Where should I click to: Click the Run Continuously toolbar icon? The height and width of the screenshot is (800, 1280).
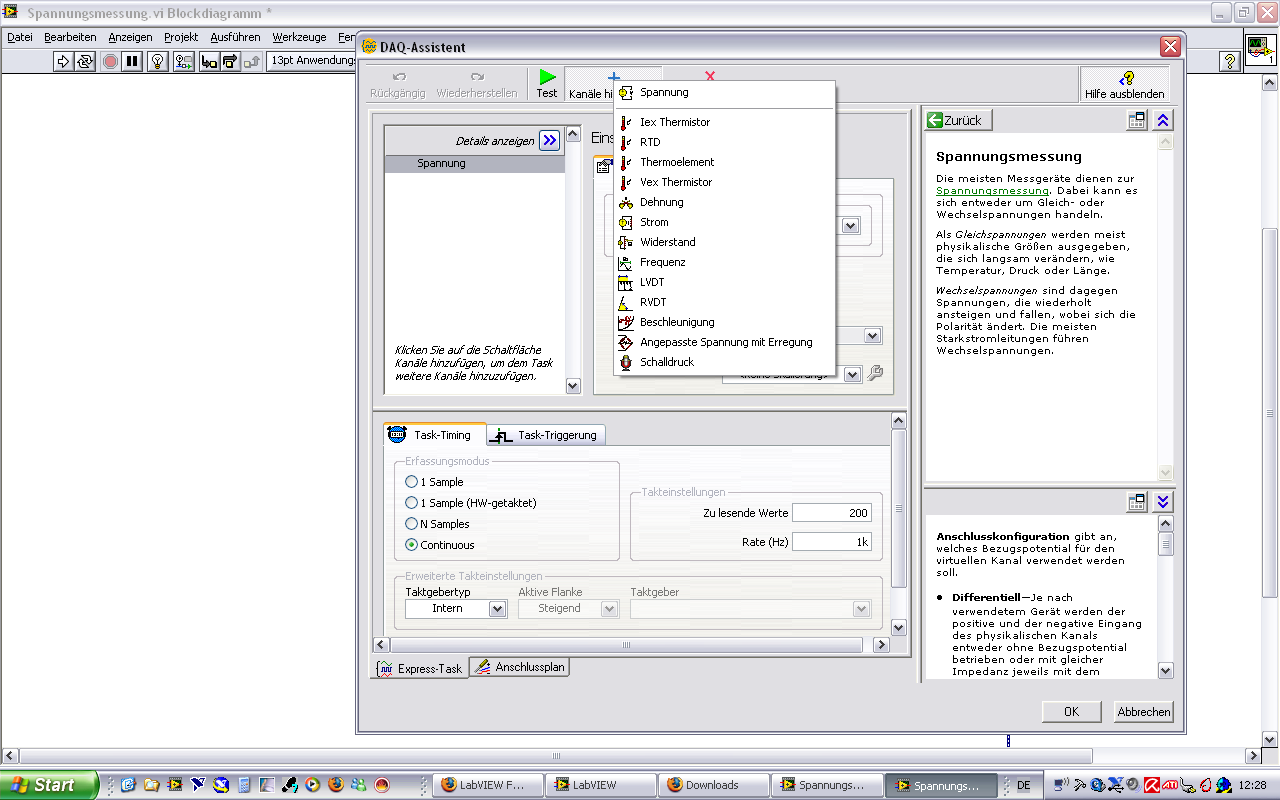(85, 61)
